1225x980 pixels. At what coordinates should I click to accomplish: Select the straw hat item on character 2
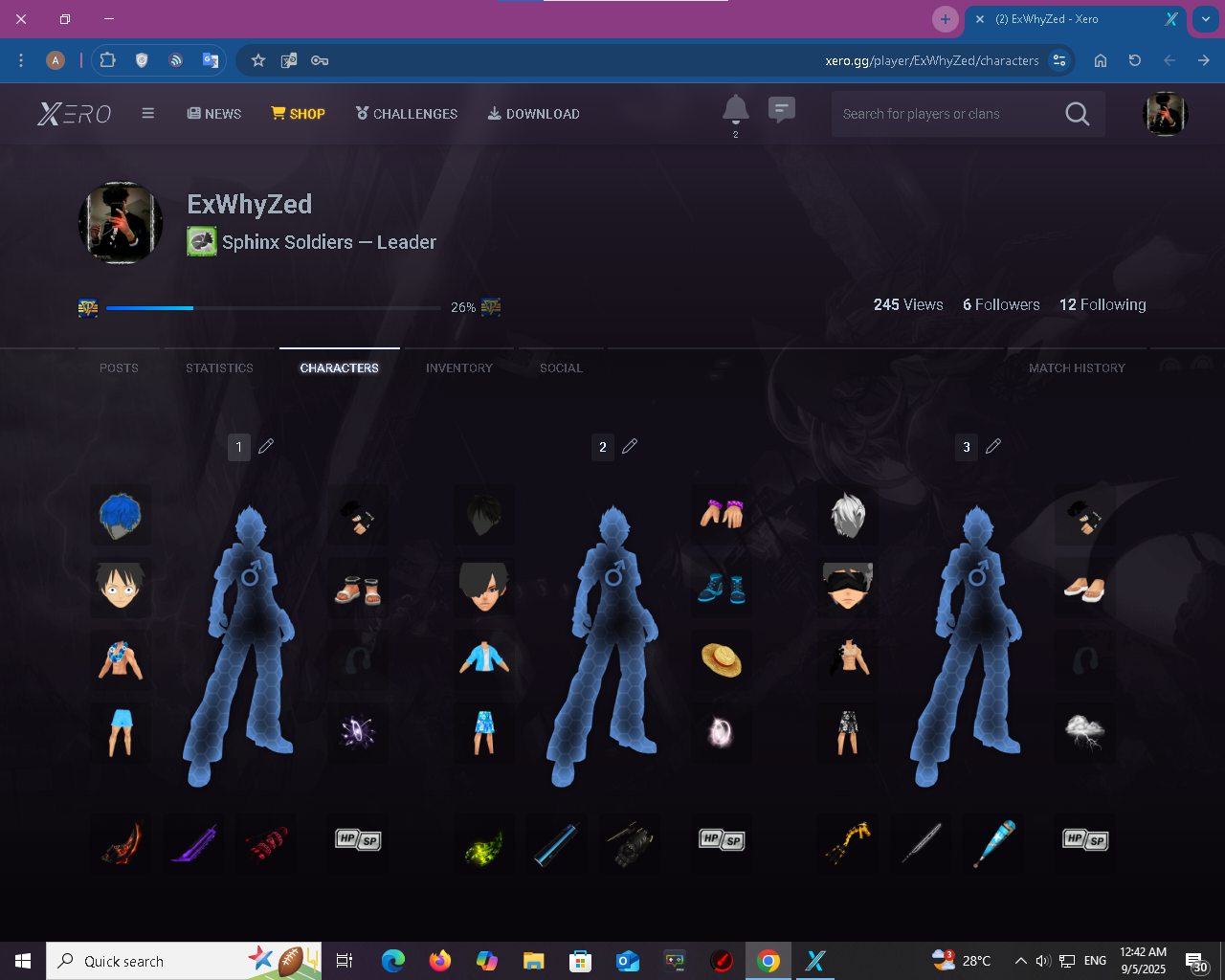pyautogui.click(x=722, y=659)
